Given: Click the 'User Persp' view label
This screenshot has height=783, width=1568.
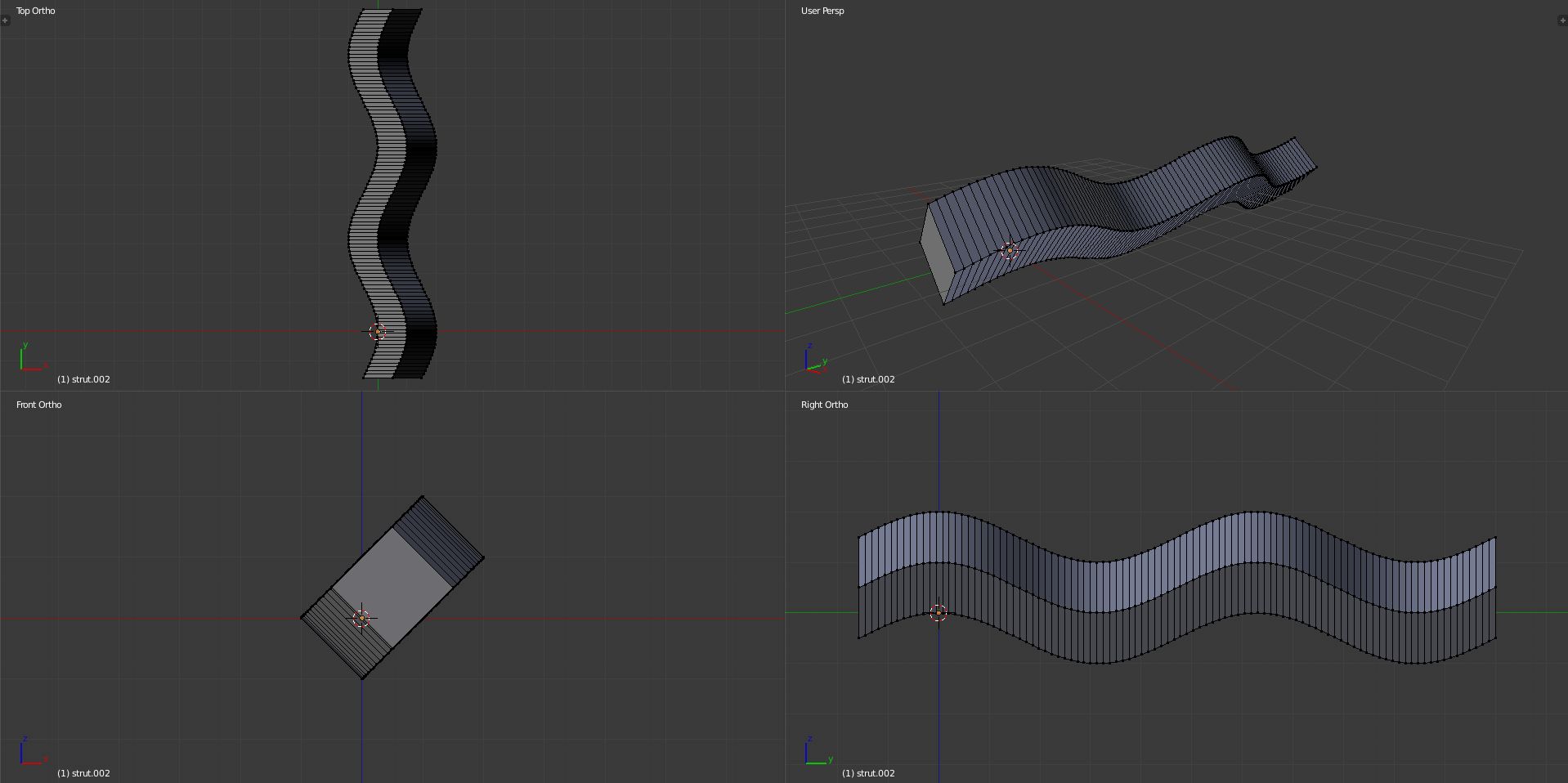Looking at the screenshot, I should (822, 11).
